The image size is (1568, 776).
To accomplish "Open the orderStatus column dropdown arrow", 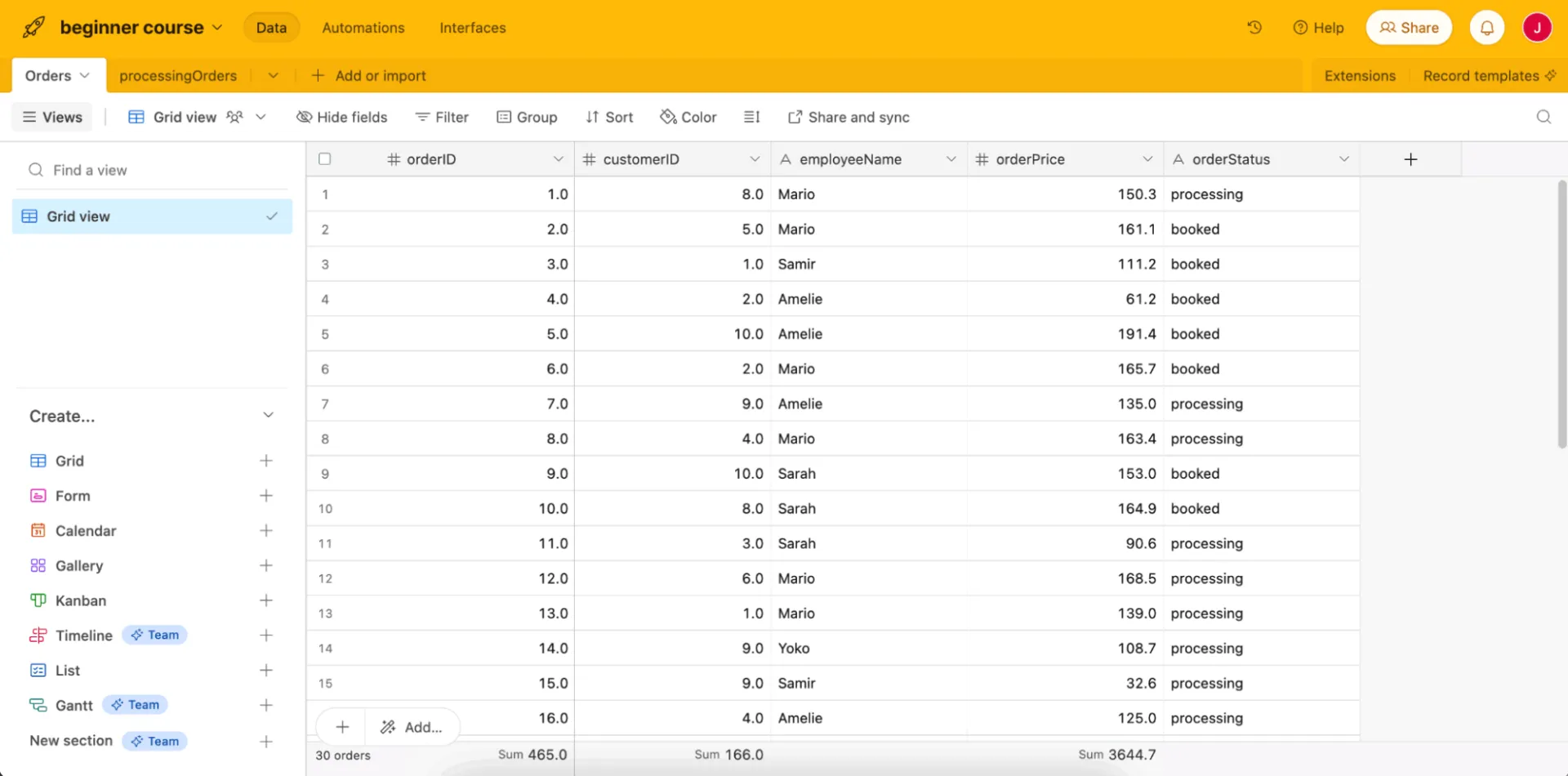I will point(1343,159).
